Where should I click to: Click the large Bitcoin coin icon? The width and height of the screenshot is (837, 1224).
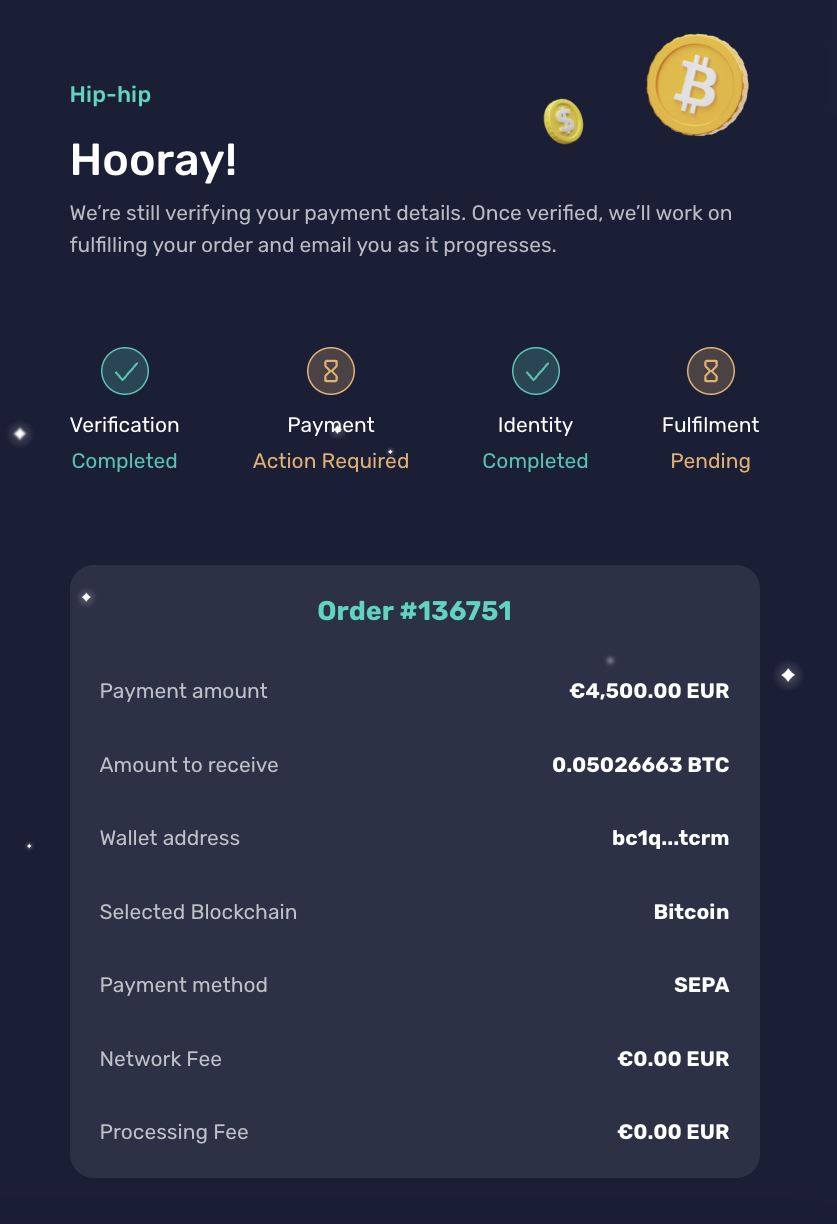click(x=697, y=85)
